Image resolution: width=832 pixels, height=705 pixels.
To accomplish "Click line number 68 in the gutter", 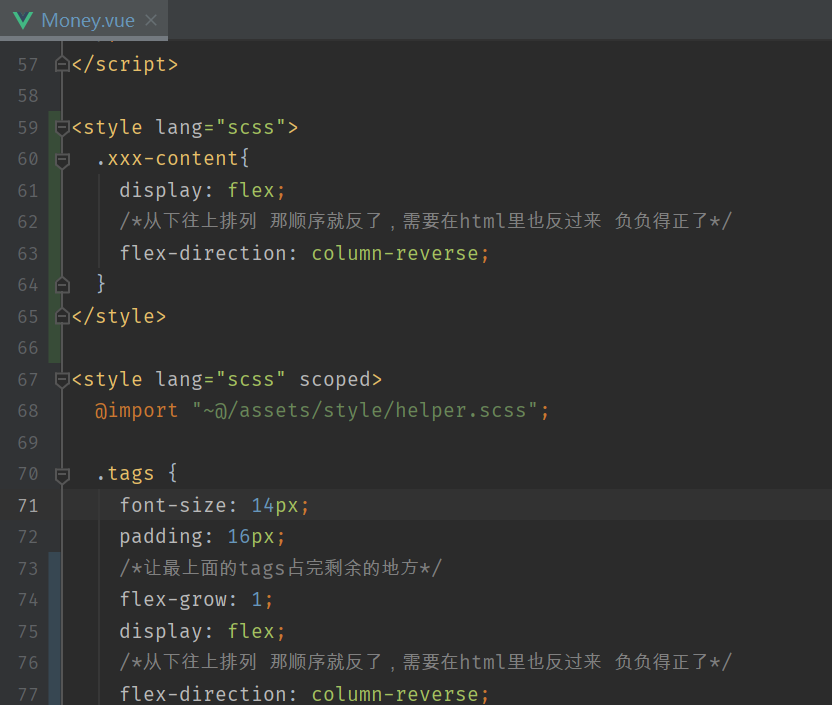I will coord(28,411).
